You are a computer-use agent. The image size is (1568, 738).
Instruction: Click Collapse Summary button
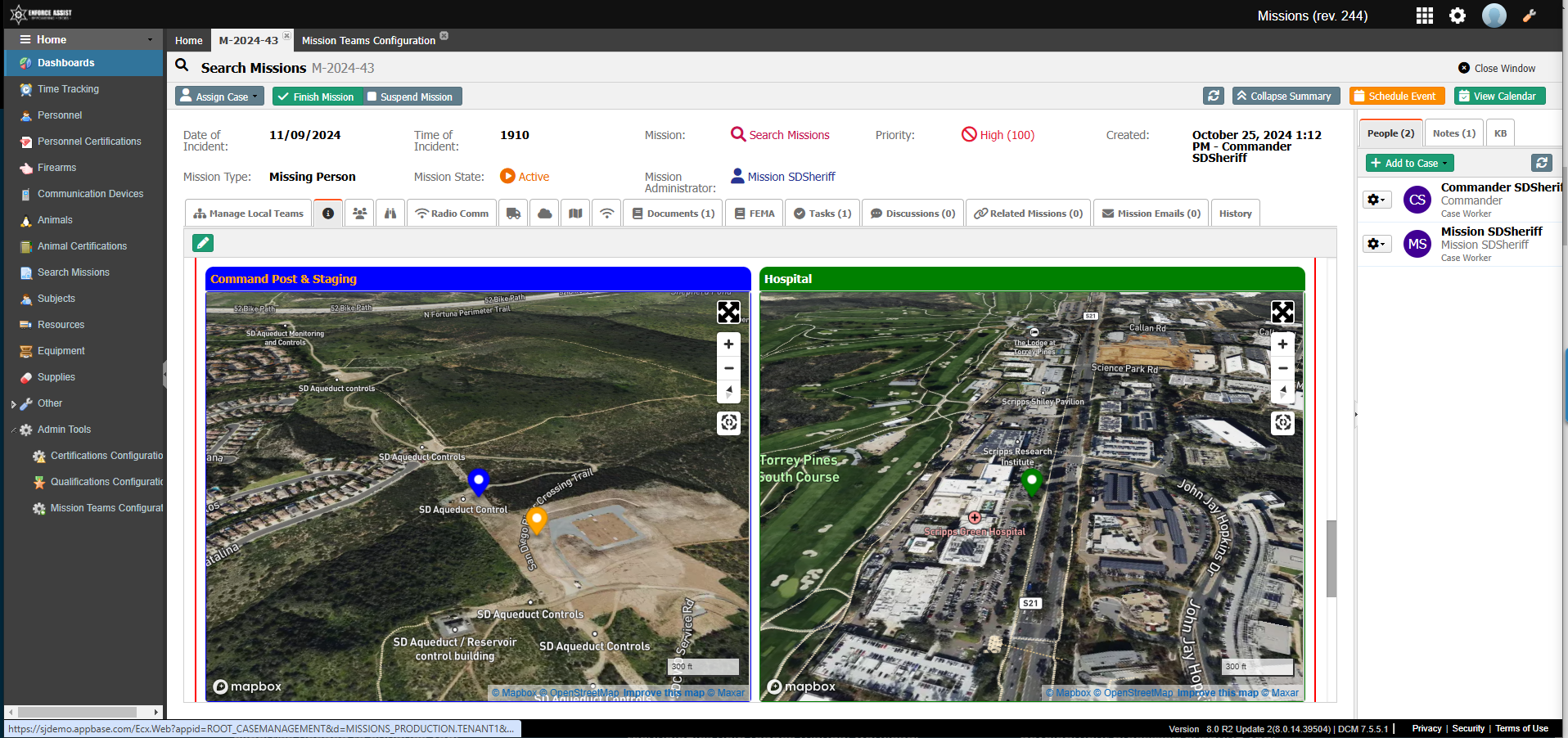tap(1286, 96)
